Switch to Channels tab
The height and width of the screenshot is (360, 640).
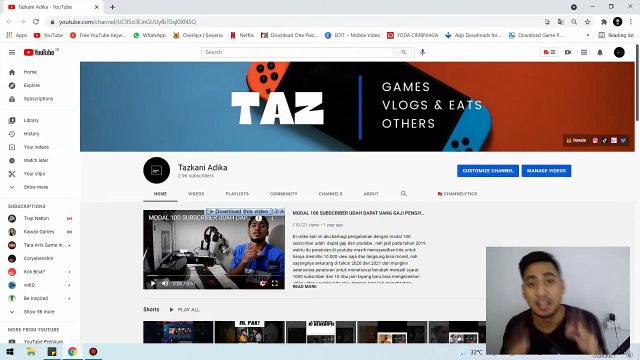pyautogui.click(x=331, y=194)
